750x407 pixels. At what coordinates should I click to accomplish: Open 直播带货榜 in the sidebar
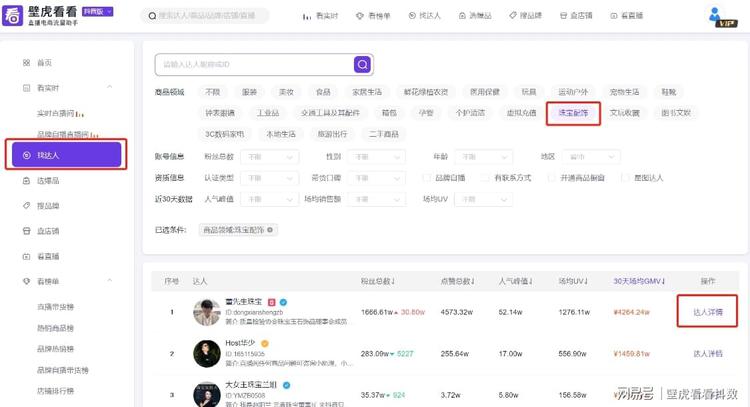[55, 307]
